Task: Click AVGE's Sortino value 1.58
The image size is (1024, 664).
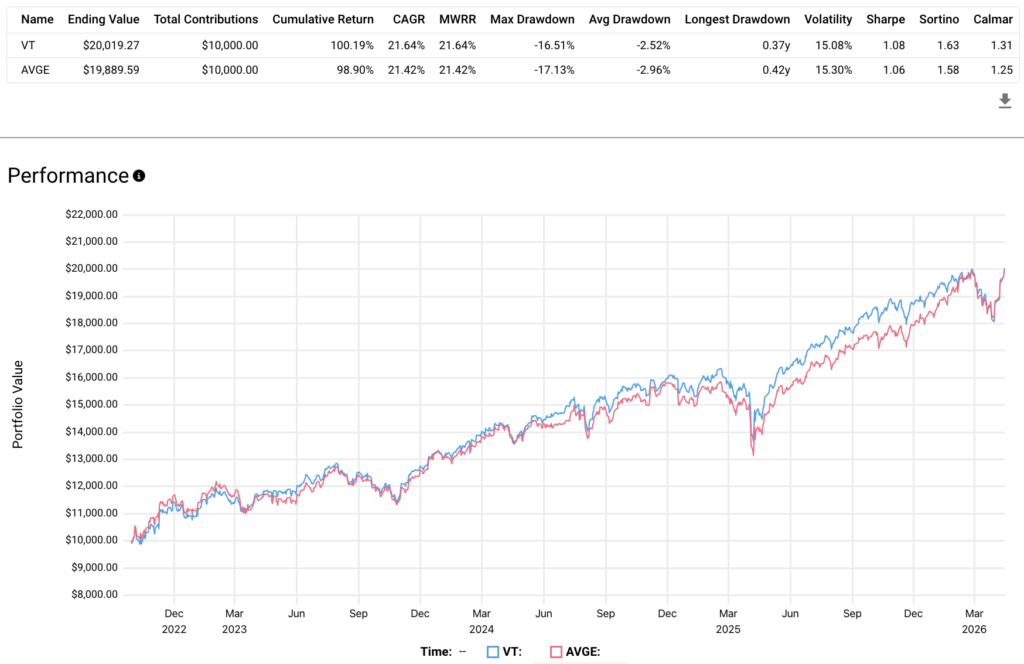Action: [948, 70]
